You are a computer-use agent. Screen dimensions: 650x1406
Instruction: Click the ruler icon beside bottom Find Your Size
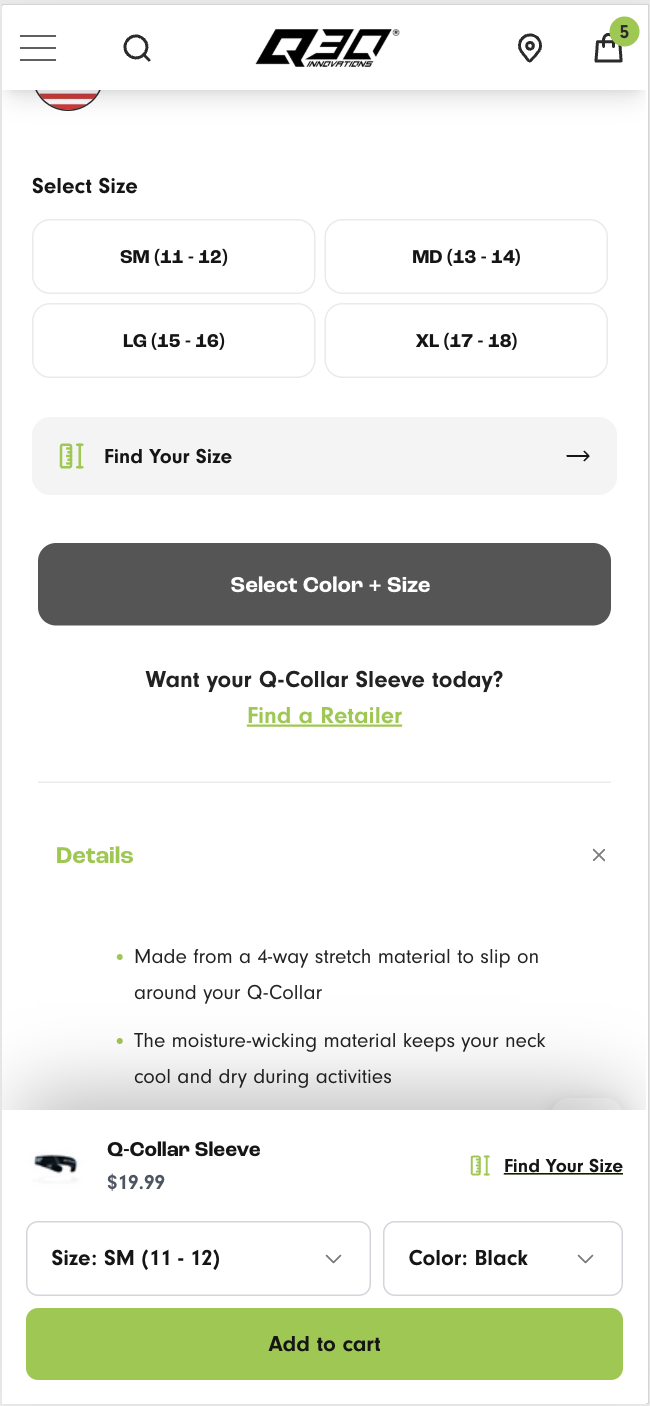point(480,1164)
